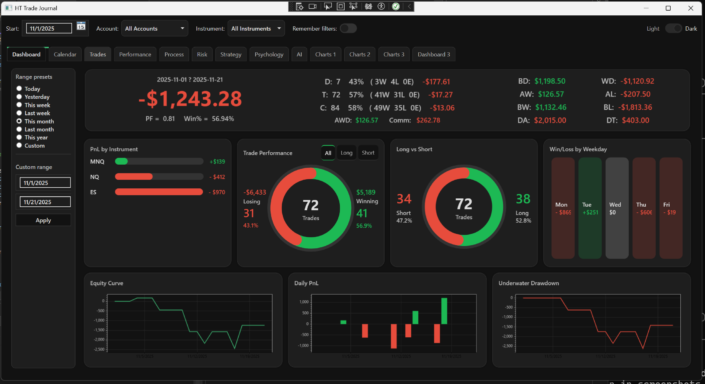Open the Strategy tab
This screenshot has height=384, width=705.
point(231,54)
